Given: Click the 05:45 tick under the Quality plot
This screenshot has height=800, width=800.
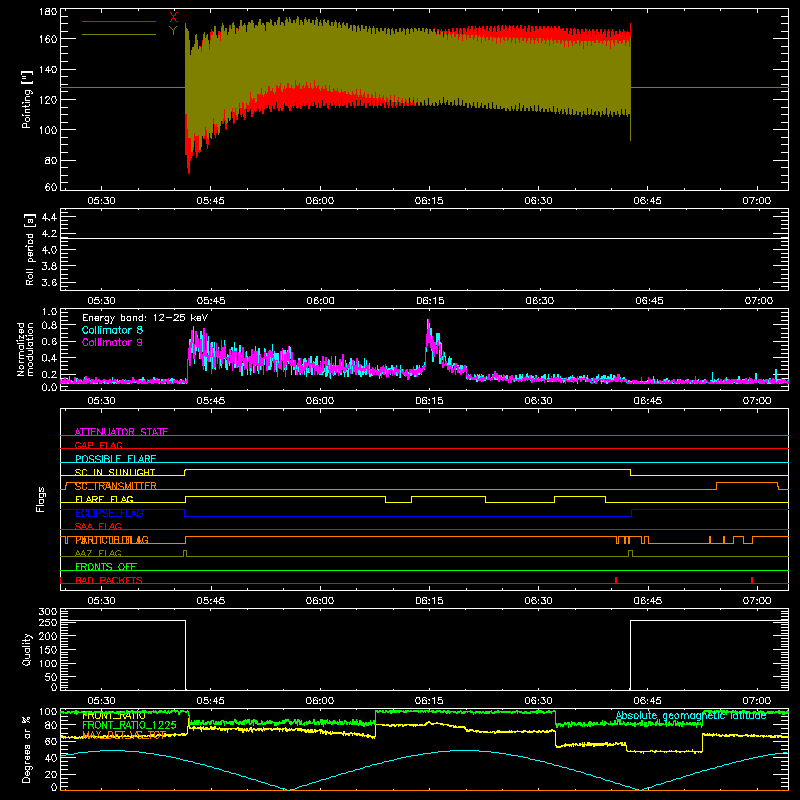Looking at the screenshot, I should pos(210,701).
